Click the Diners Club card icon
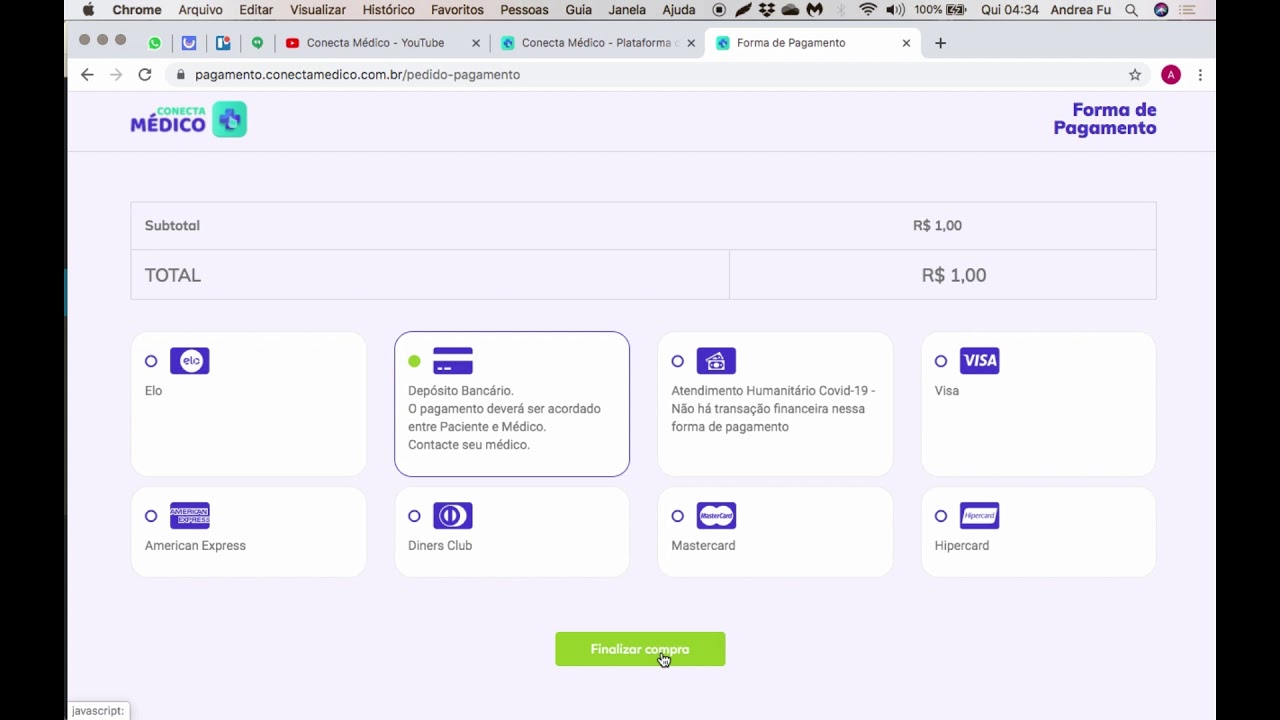This screenshot has width=1280, height=720. point(452,516)
